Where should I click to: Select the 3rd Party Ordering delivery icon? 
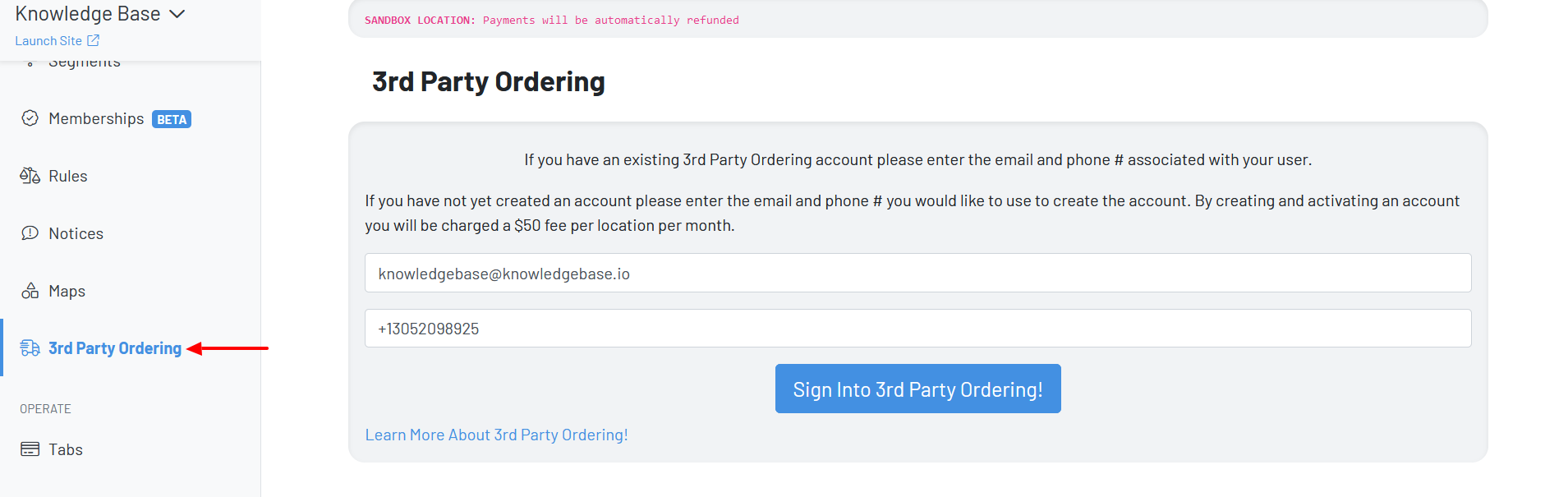tap(30, 347)
